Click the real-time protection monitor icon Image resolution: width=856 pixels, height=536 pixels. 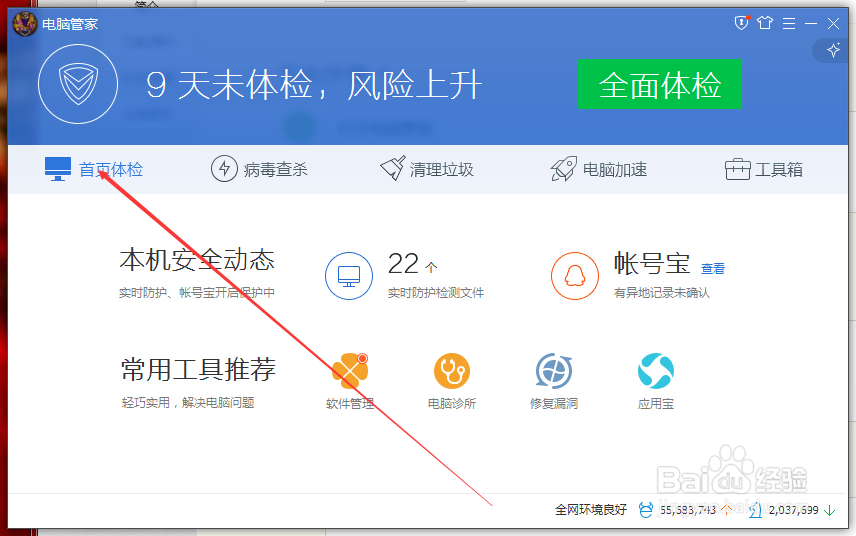(x=349, y=276)
